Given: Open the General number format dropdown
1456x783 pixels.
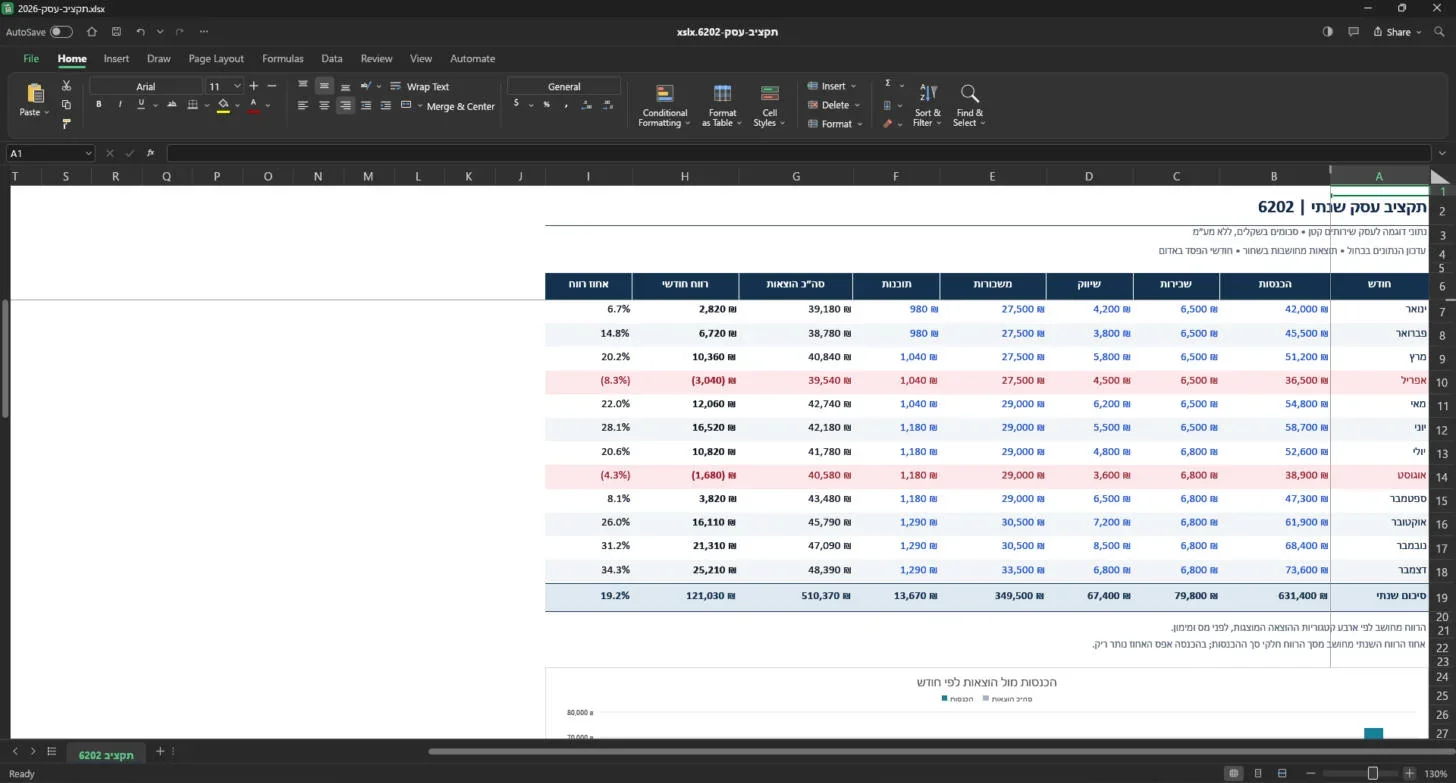Looking at the screenshot, I should point(564,86).
